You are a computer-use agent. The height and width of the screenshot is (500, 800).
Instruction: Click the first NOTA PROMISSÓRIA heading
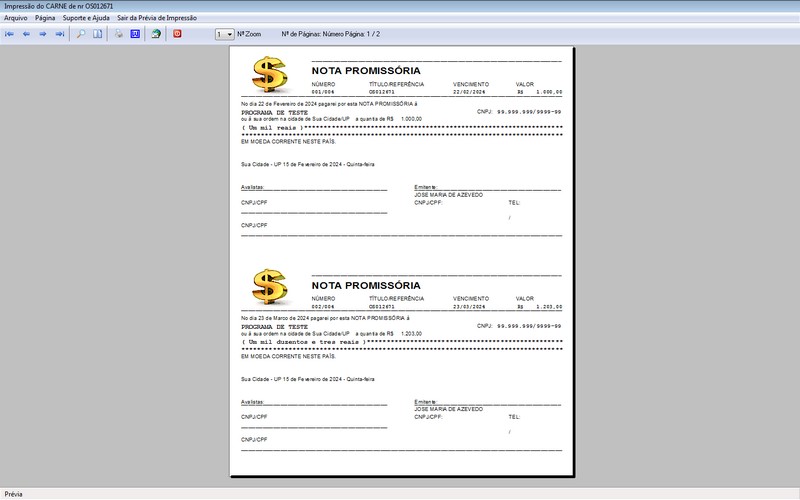pos(366,70)
